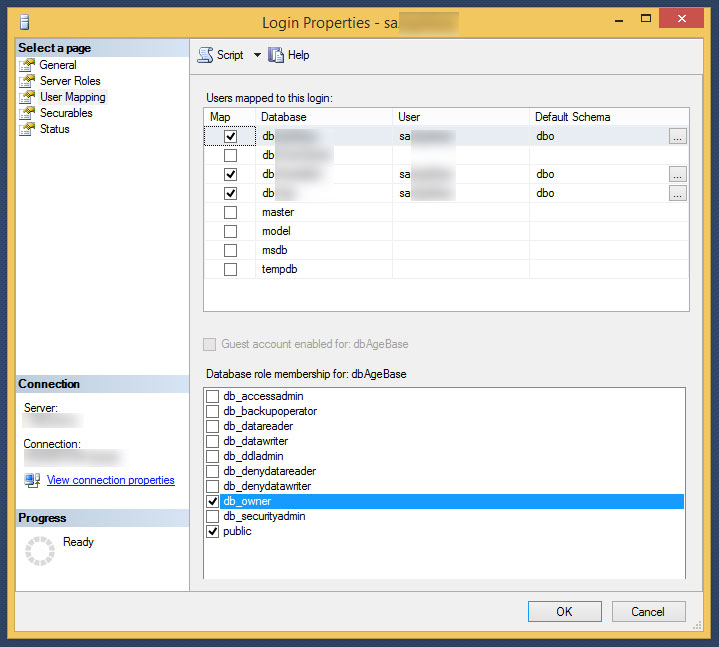The height and width of the screenshot is (647, 719).
Task: Select the master database row text
Action: coord(278,212)
